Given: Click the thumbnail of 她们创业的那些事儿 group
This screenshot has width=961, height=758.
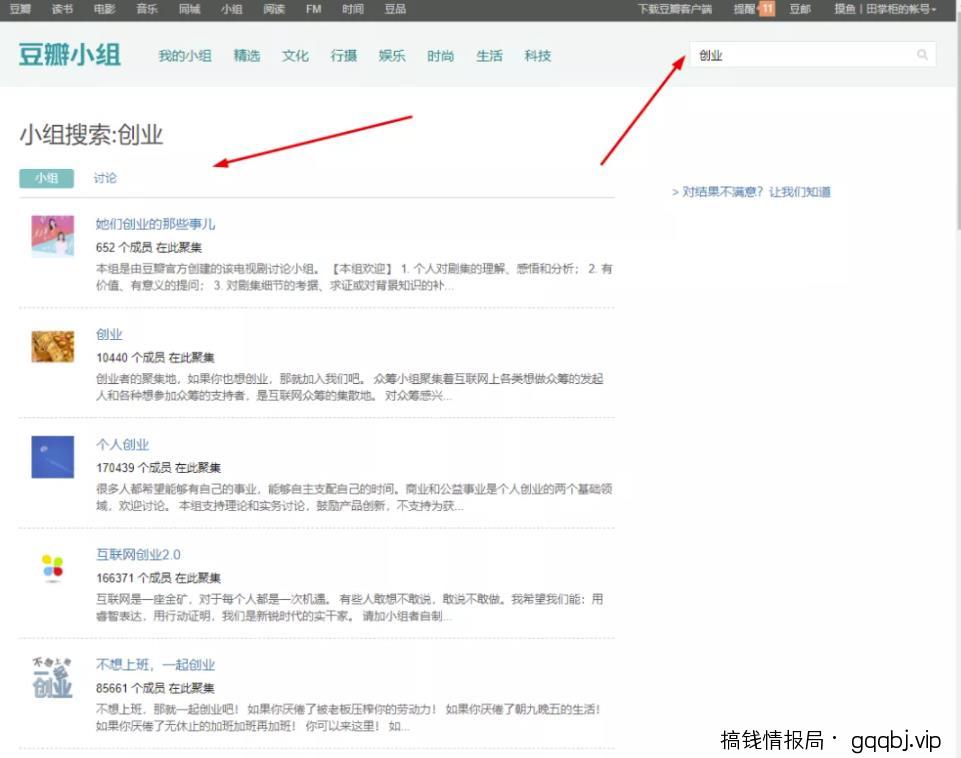Looking at the screenshot, I should (x=51, y=237).
